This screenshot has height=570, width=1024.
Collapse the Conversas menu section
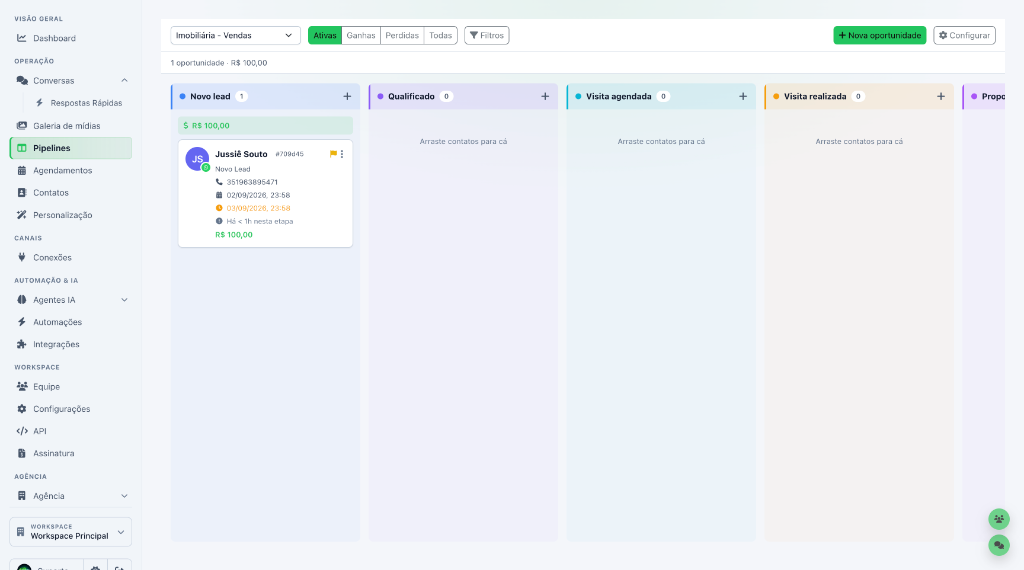tap(124, 80)
